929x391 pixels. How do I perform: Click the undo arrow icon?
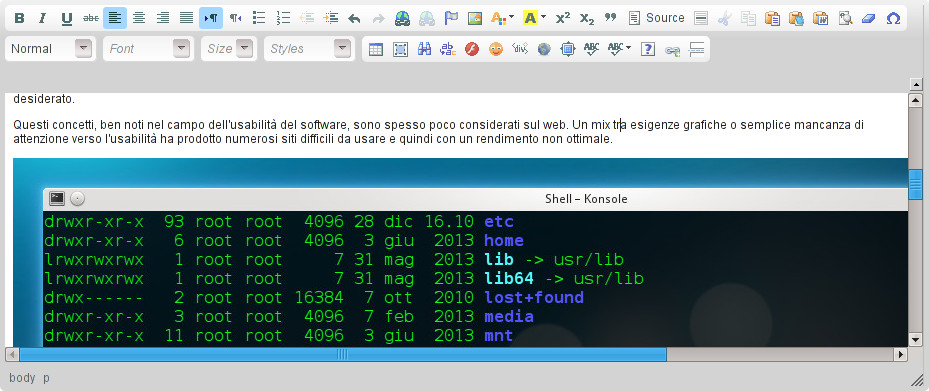click(x=354, y=18)
